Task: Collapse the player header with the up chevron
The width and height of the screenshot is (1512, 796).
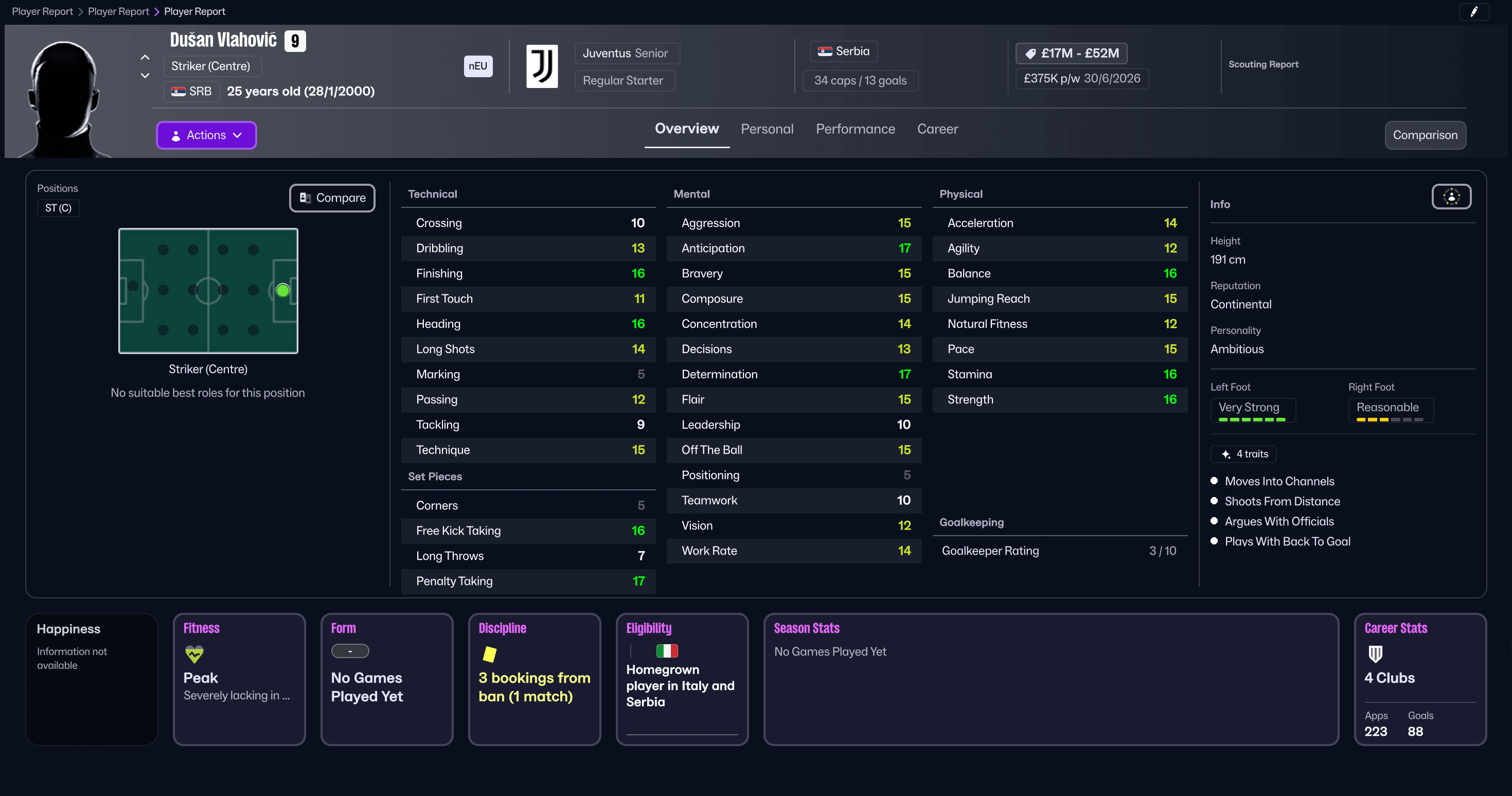Action: (145, 57)
